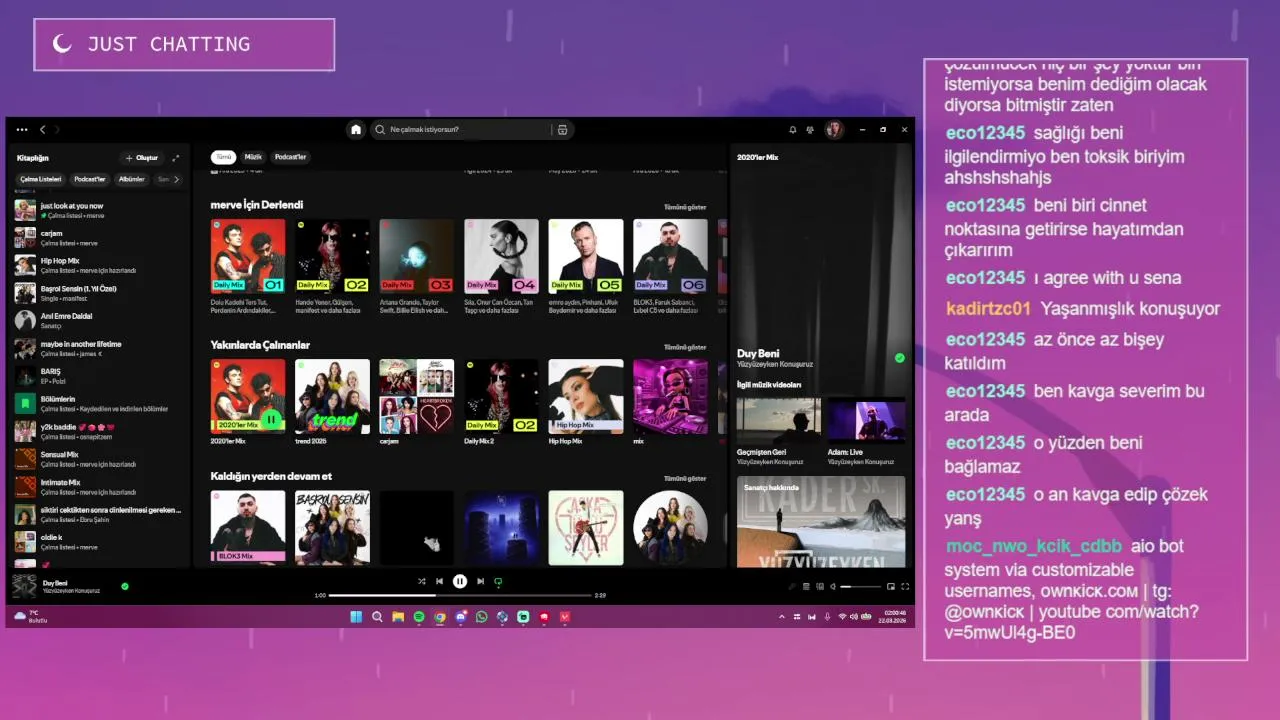Expand the library with the arrows icon
This screenshot has height=720, width=1280.
(x=176, y=158)
